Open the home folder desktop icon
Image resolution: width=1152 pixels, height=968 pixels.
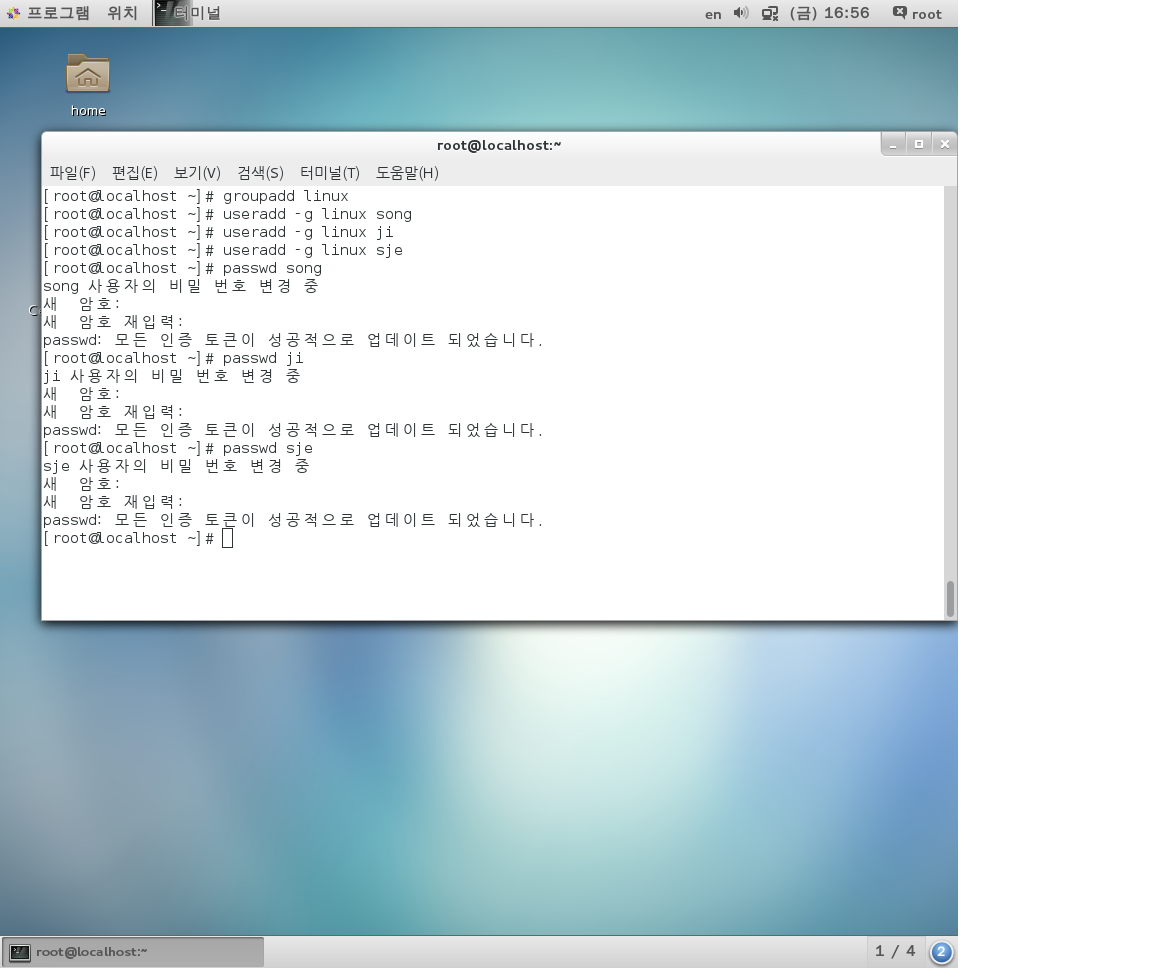88,76
